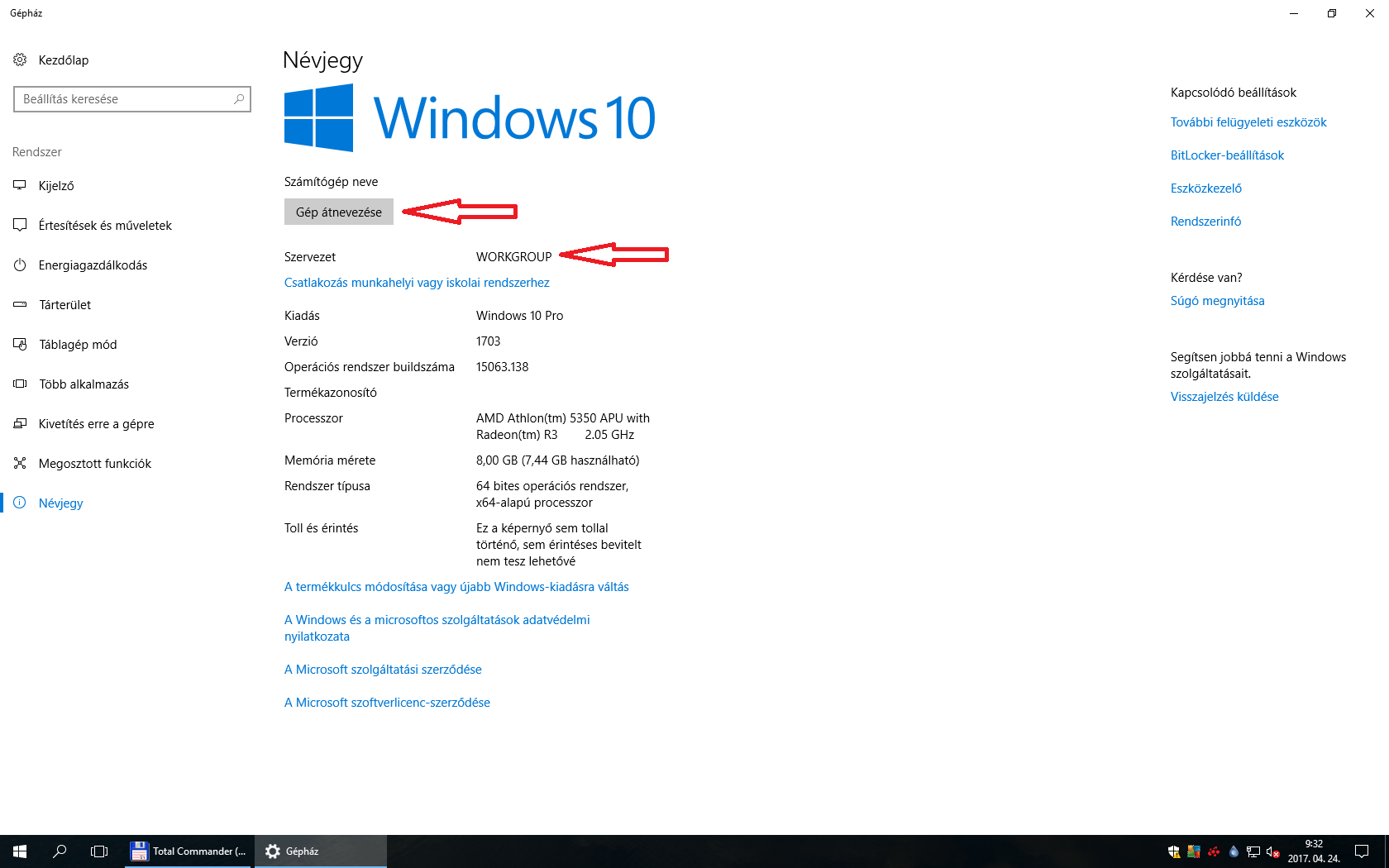Focus the Beállítás keresése search field
This screenshot has height=868, width=1389.
132,99
